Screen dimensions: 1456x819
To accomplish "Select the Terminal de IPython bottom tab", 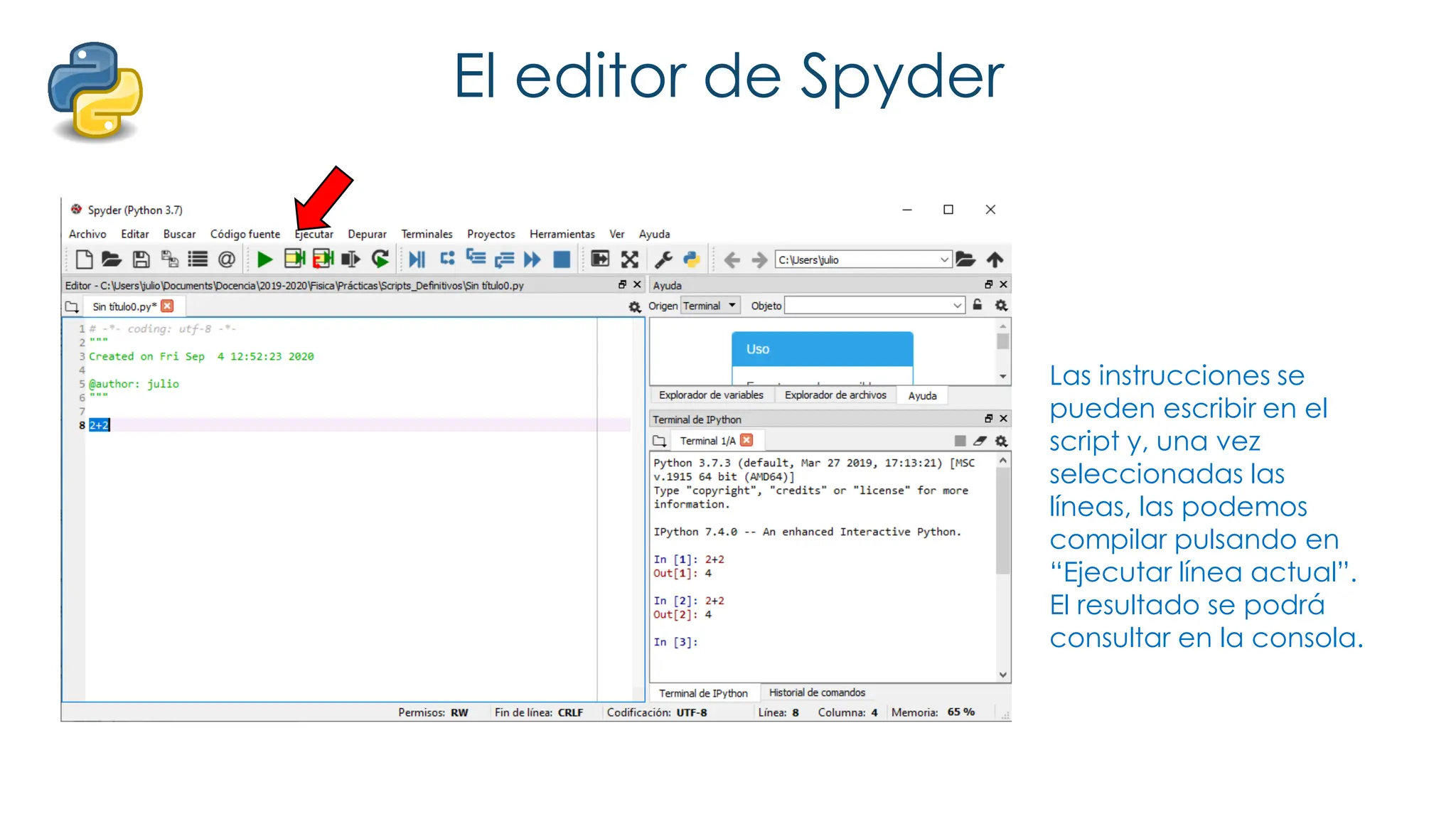I will [x=703, y=693].
